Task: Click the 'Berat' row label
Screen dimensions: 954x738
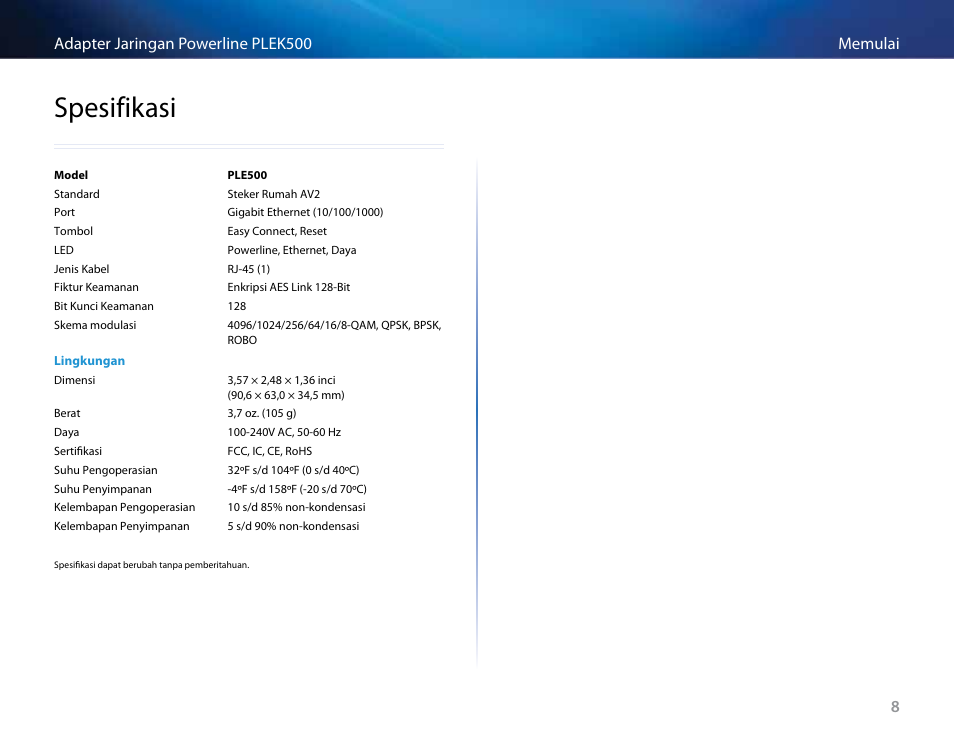Action: tap(67, 413)
